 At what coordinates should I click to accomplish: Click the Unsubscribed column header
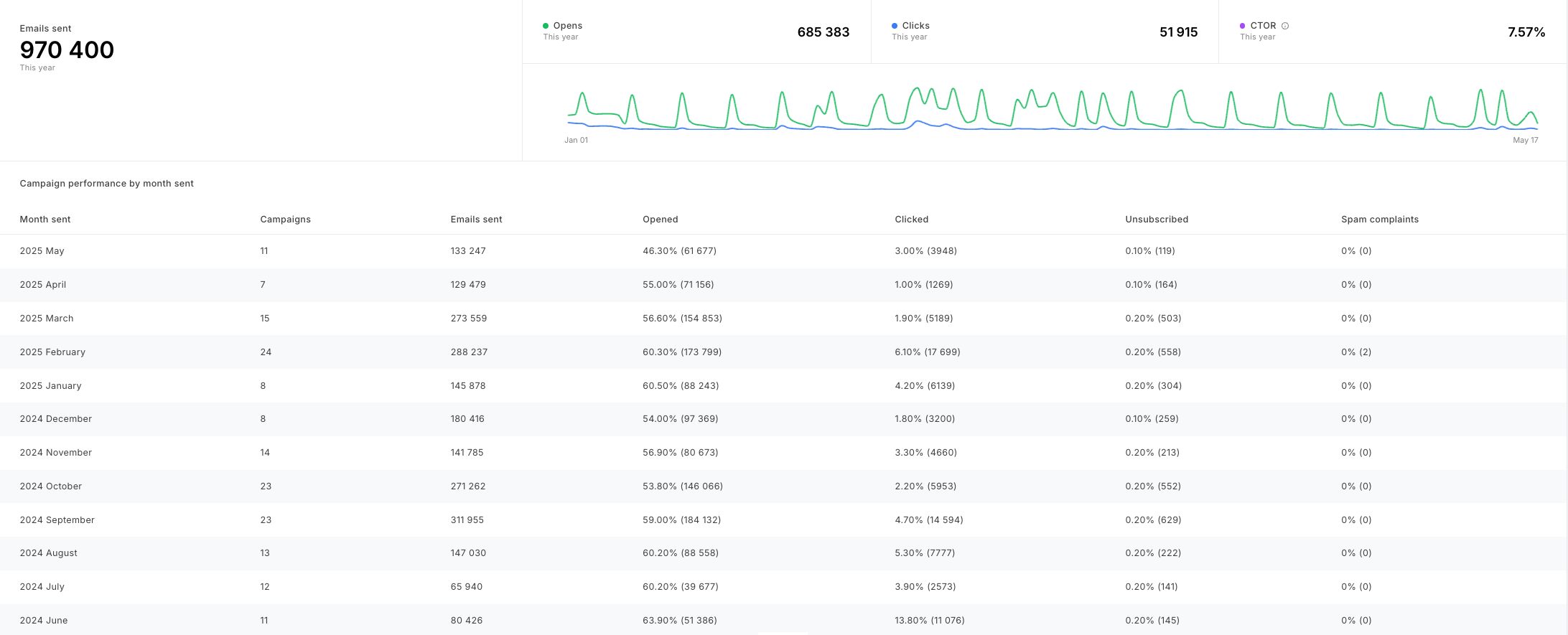[1156, 220]
